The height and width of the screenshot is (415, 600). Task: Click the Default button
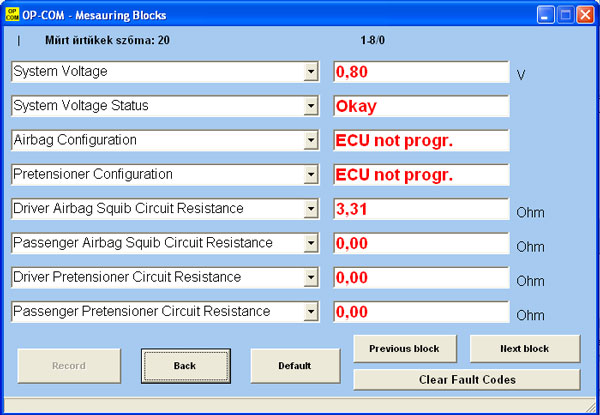pyautogui.click(x=294, y=366)
